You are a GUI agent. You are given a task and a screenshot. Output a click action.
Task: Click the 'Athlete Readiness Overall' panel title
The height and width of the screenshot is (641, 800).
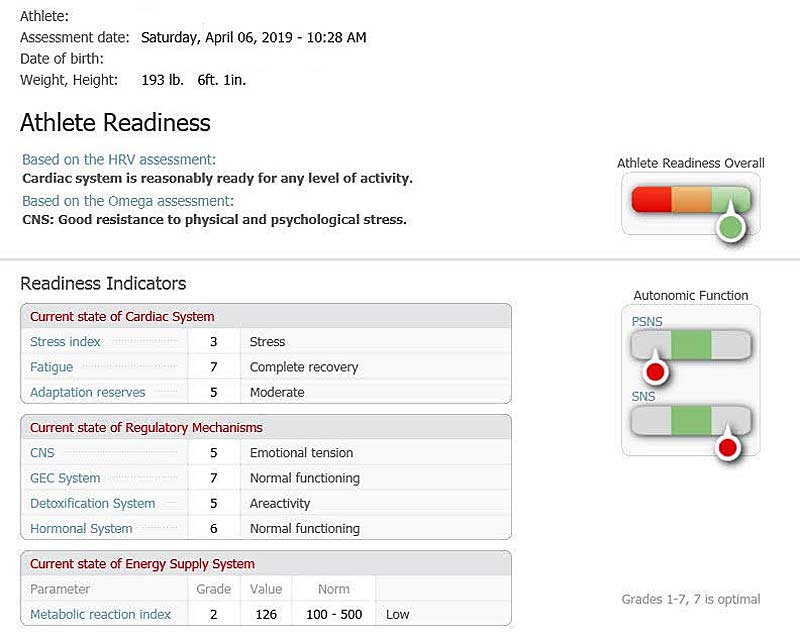pyautogui.click(x=691, y=163)
